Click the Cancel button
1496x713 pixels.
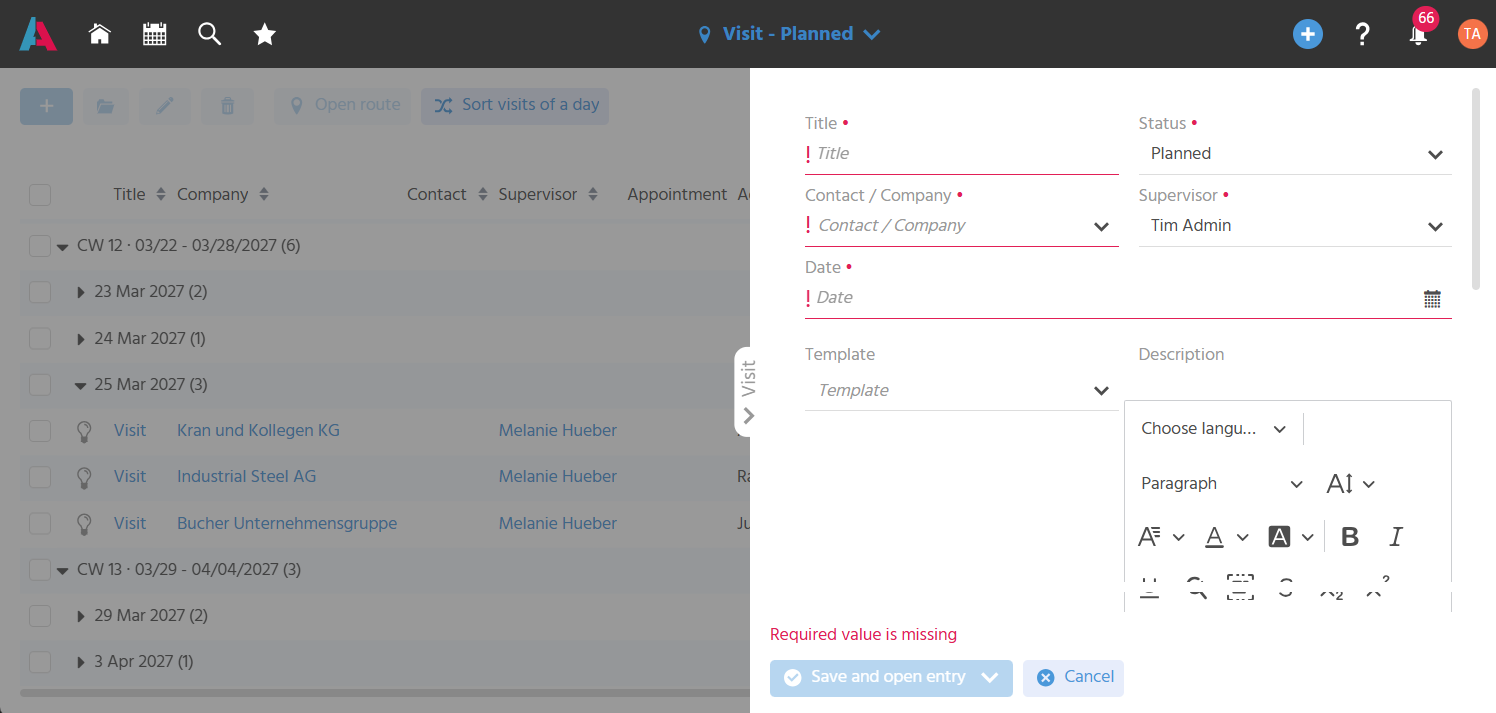[x=1073, y=678]
